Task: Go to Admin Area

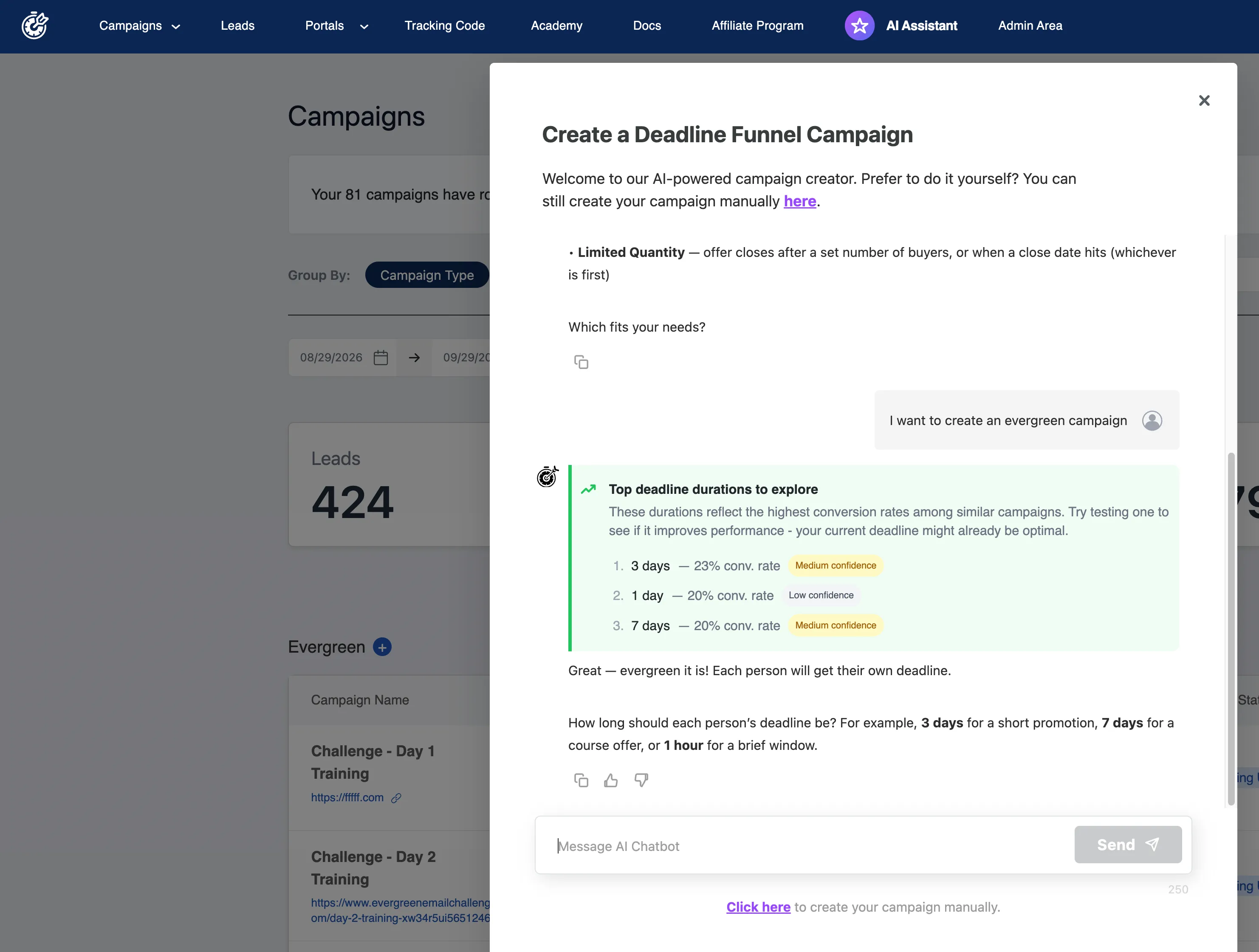Action: pyautogui.click(x=1030, y=25)
